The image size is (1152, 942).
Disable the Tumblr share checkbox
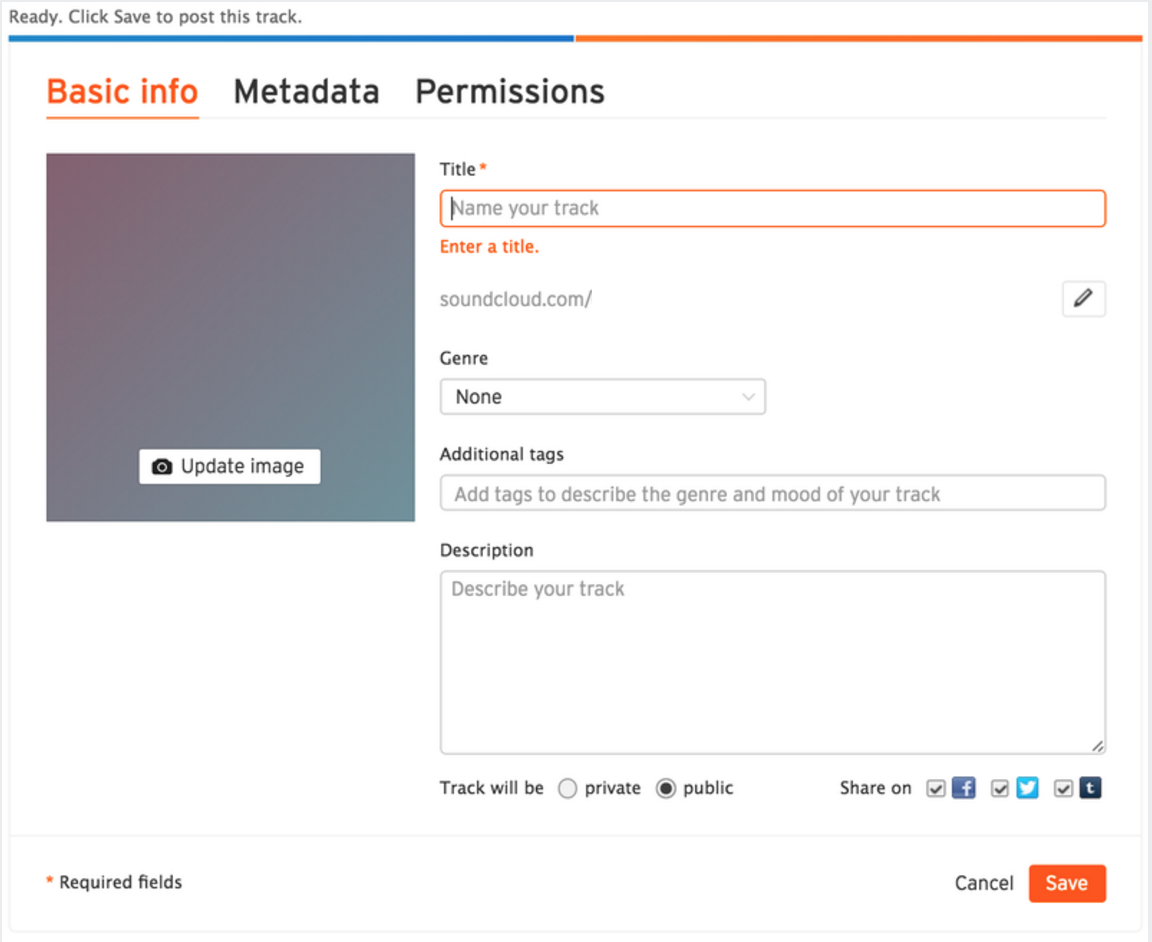1064,789
